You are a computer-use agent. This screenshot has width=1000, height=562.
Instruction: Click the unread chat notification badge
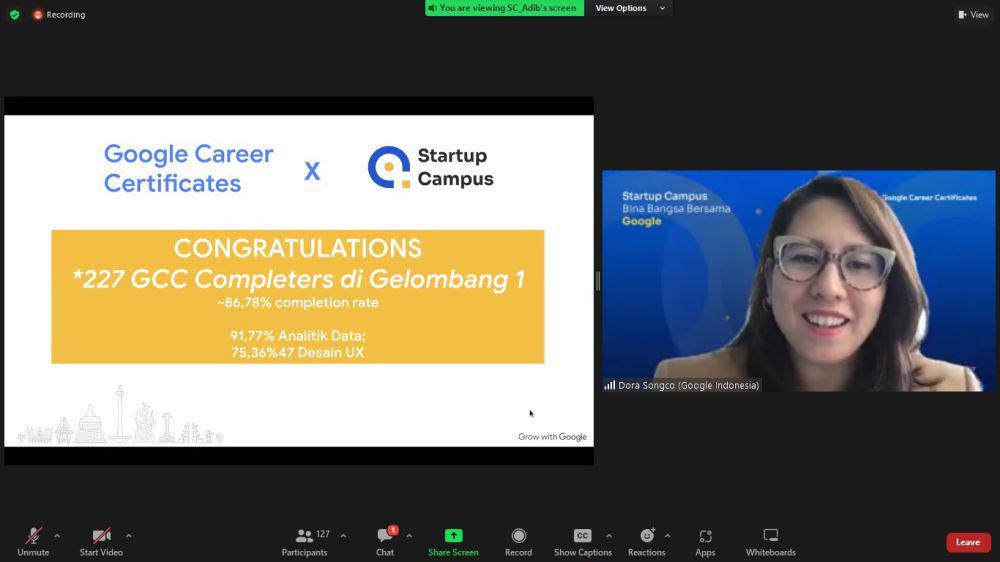pyautogui.click(x=393, y=530)
